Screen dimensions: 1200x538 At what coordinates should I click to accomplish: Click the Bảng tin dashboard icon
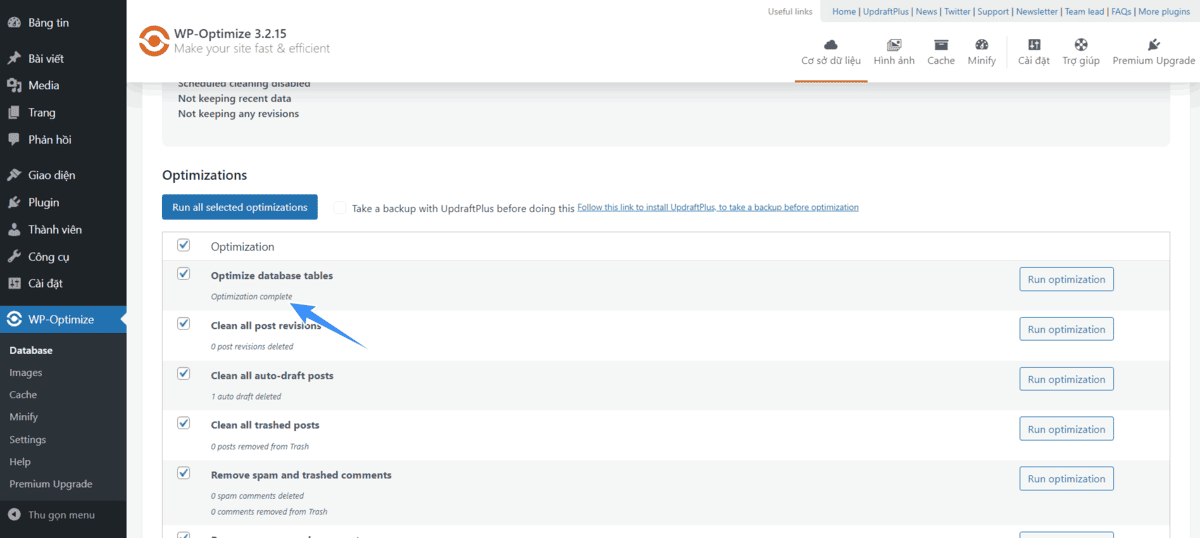click(x=14, y=22)
